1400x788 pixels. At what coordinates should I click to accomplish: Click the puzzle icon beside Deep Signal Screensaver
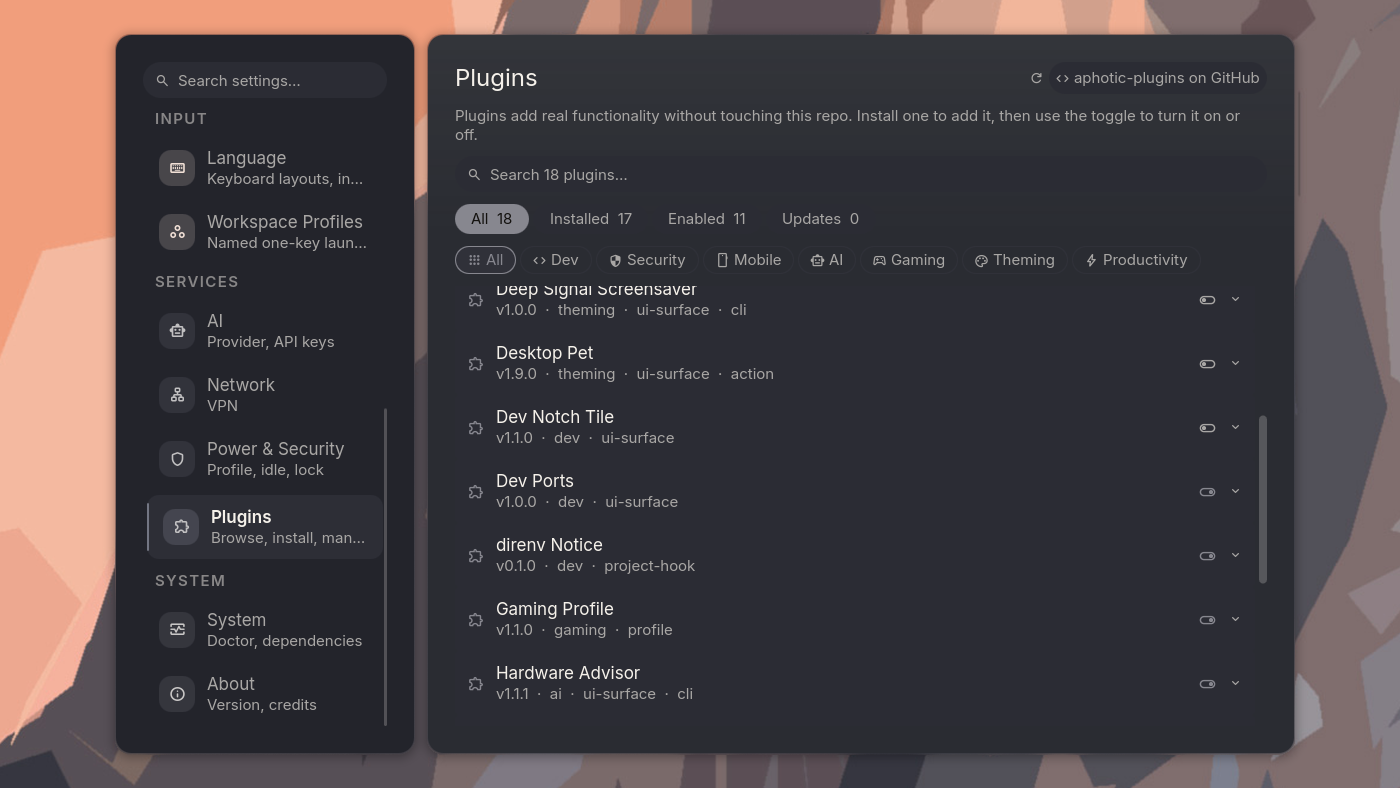(476, 300)
